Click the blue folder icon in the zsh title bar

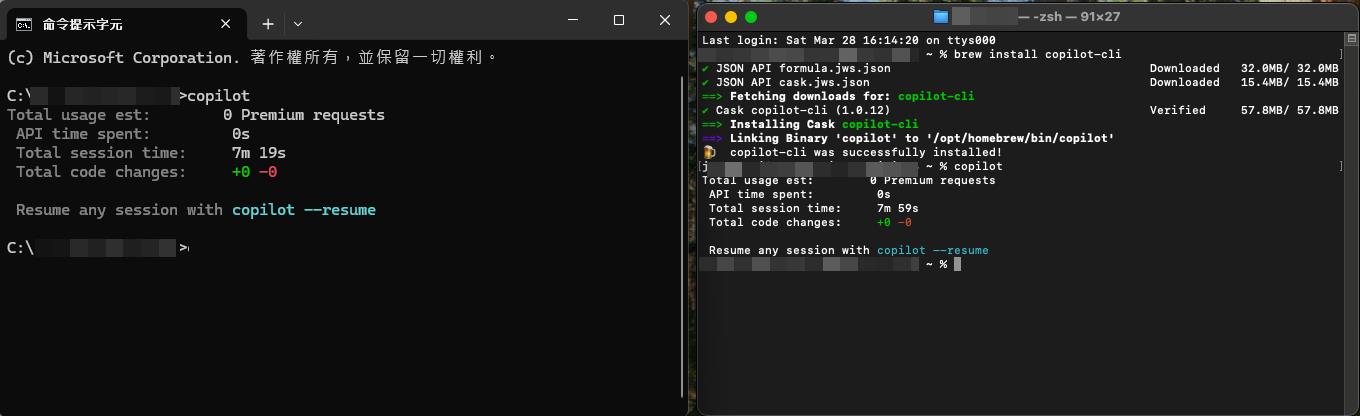[940, 17]
